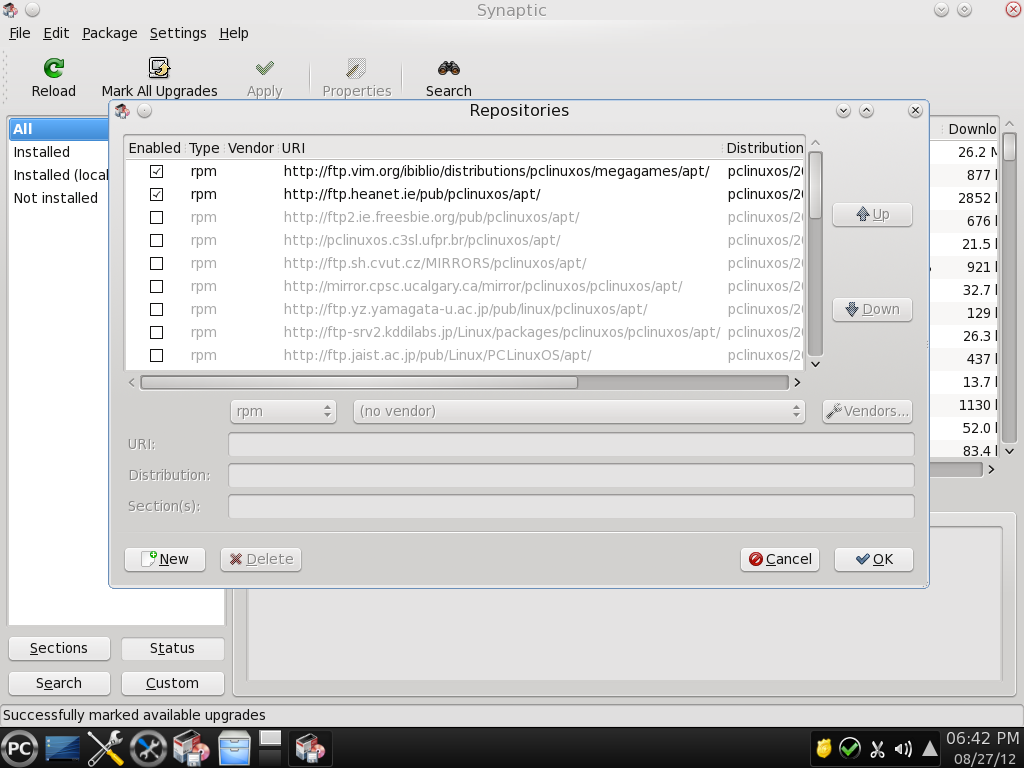The height and width of the screenshot is (768, 1024).
Task: Click the Synaptic window menu icon in title bar
Action: [x=10, y=10]
